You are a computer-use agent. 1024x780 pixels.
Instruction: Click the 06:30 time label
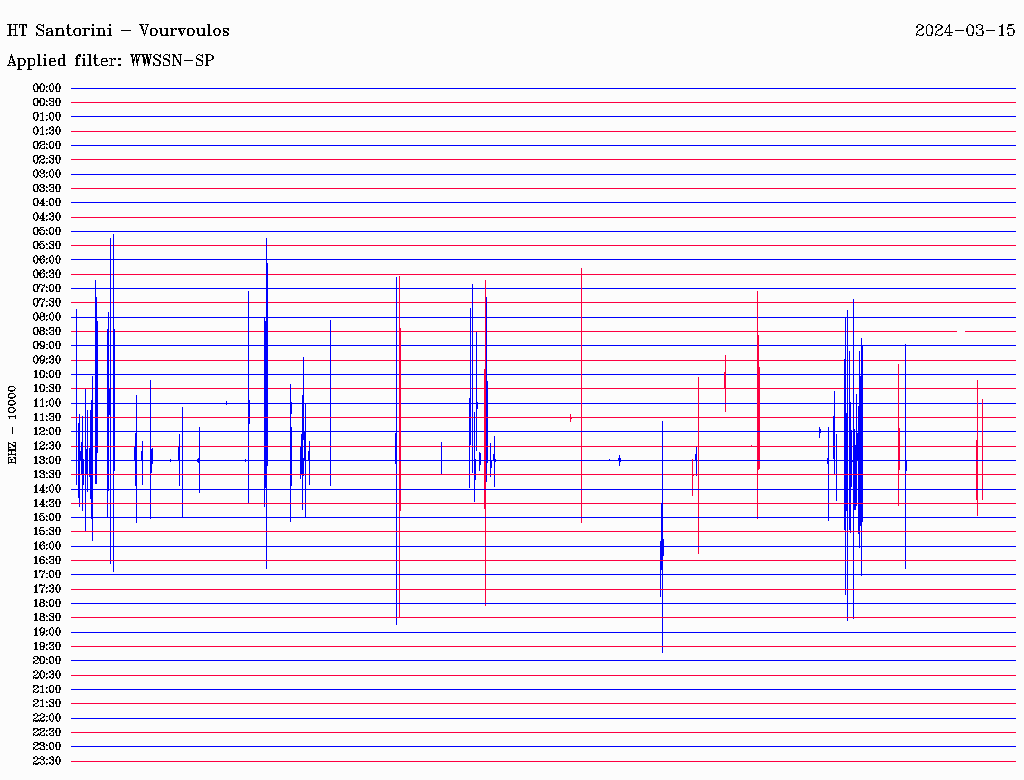click(x=47, y=274)
